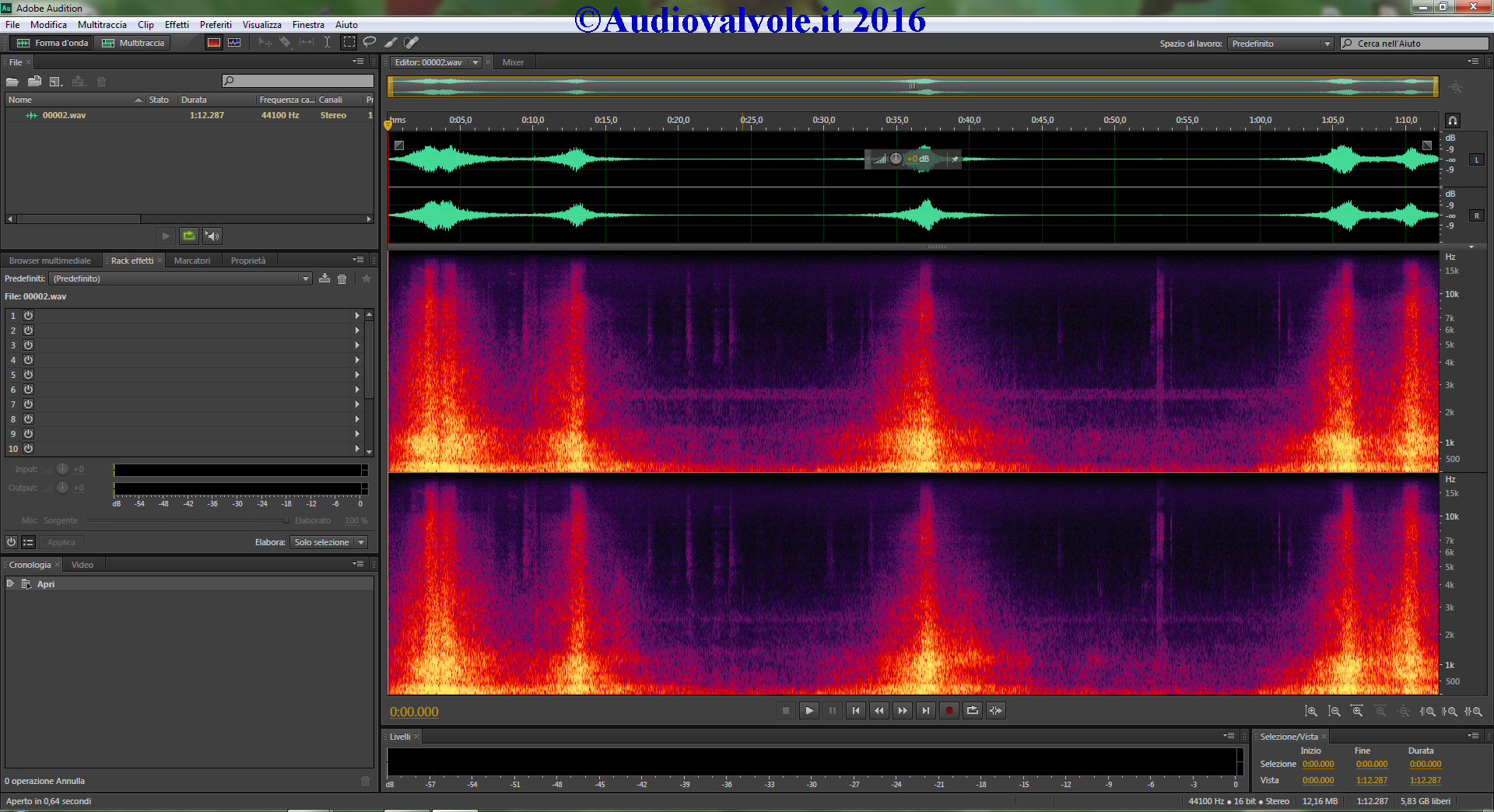The width and height of the screenshot is (1494, 812).
Task: Switch to Forma d'onda waveform view
Action: (x=52, y=43)
